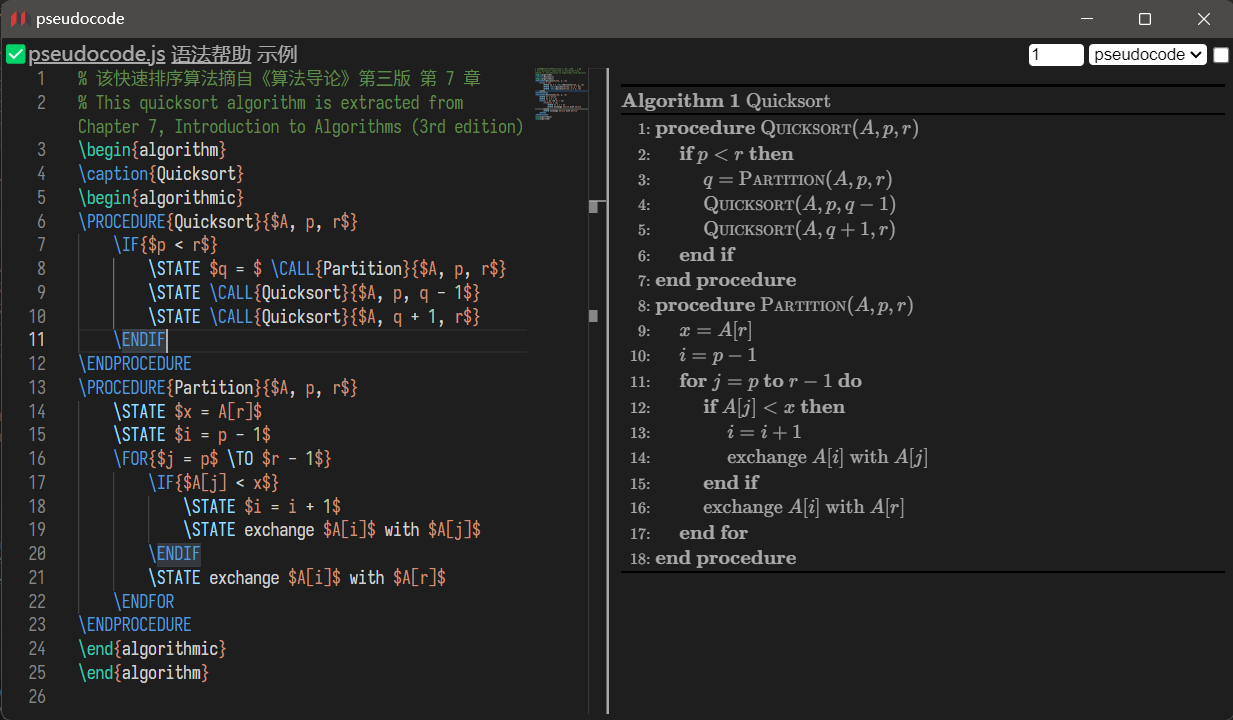This screenshot has width=1233, height=720.
Task: Click the 示例 examples label
Action: [277, 55]
